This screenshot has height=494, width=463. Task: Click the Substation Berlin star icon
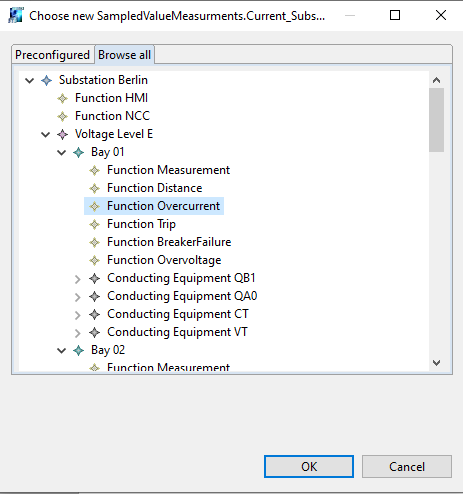[46, 80]
